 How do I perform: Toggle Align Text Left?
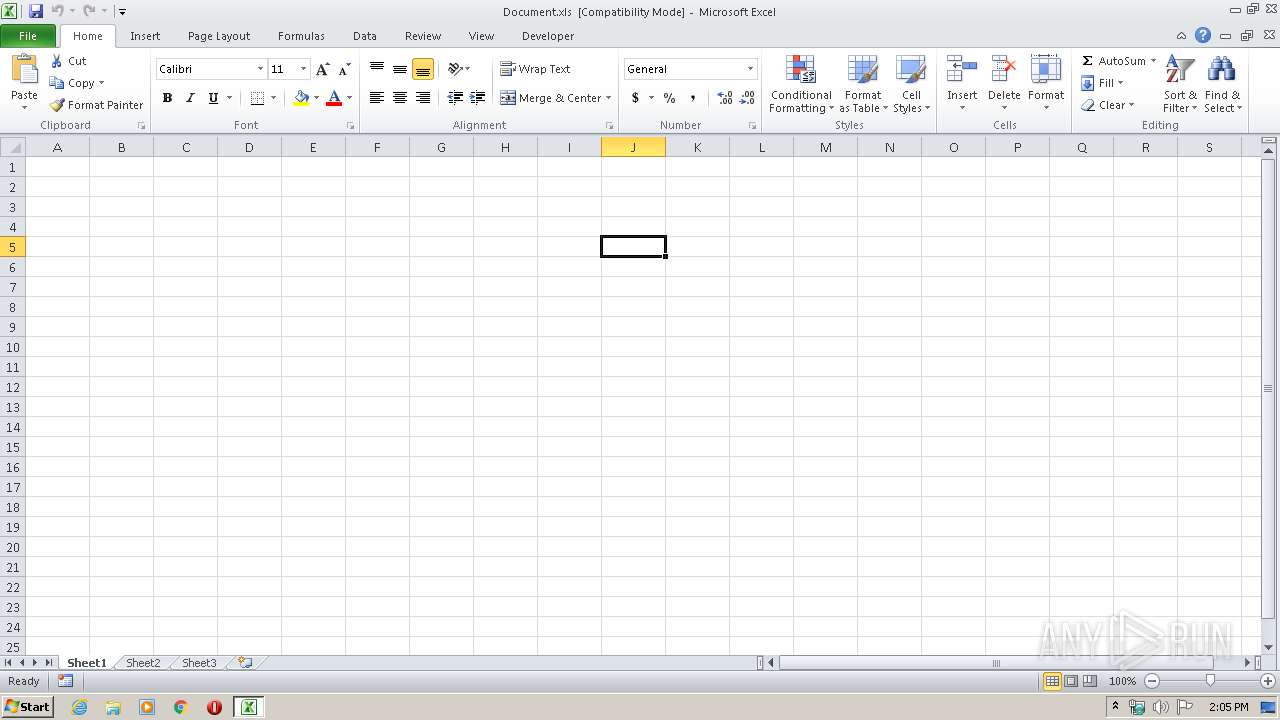377,98
